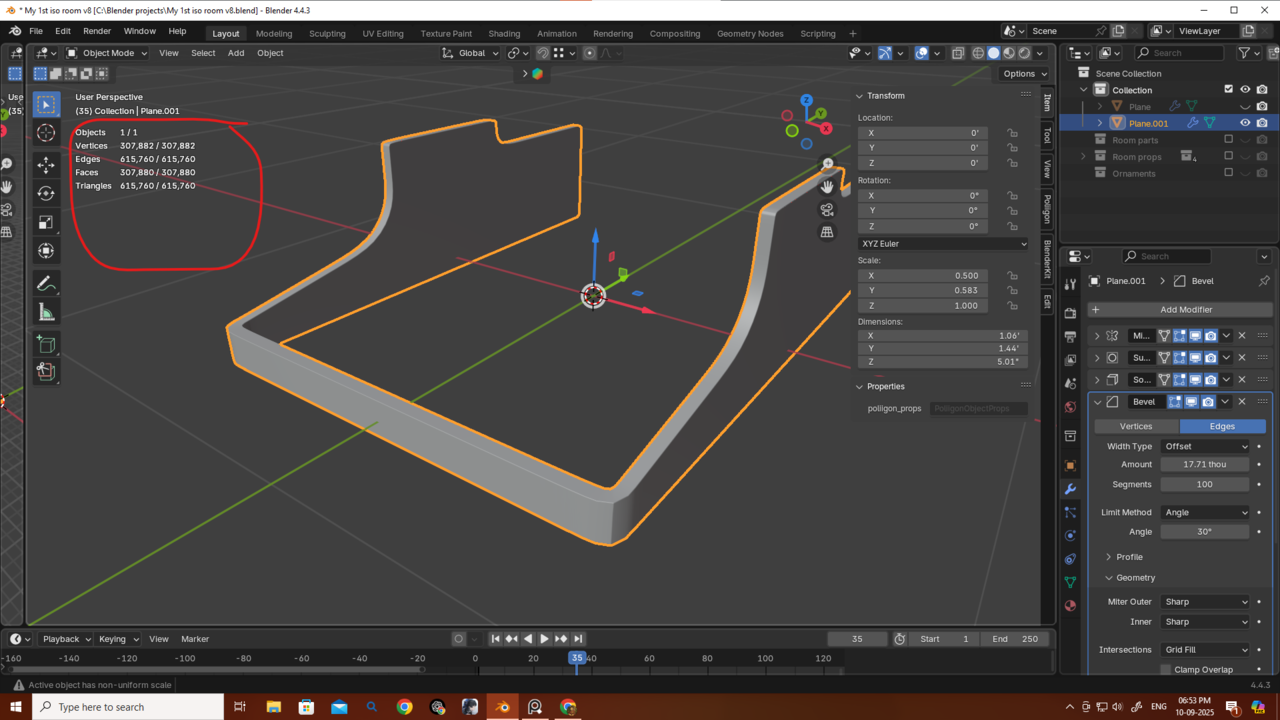
Task: Open the Width Type Offset dropdown
Action: [1205, 446]
